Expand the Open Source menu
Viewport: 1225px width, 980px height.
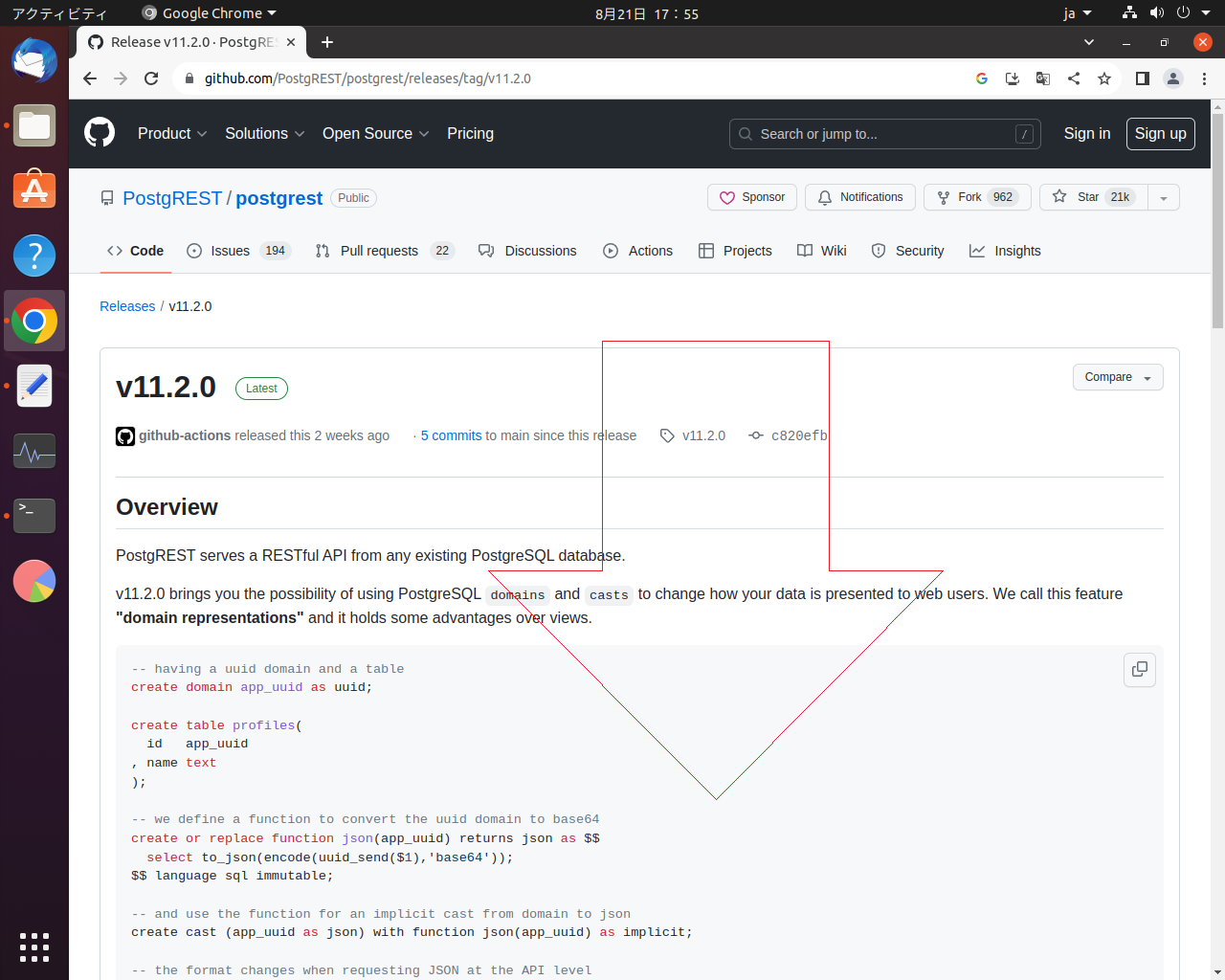coord(376,134)
